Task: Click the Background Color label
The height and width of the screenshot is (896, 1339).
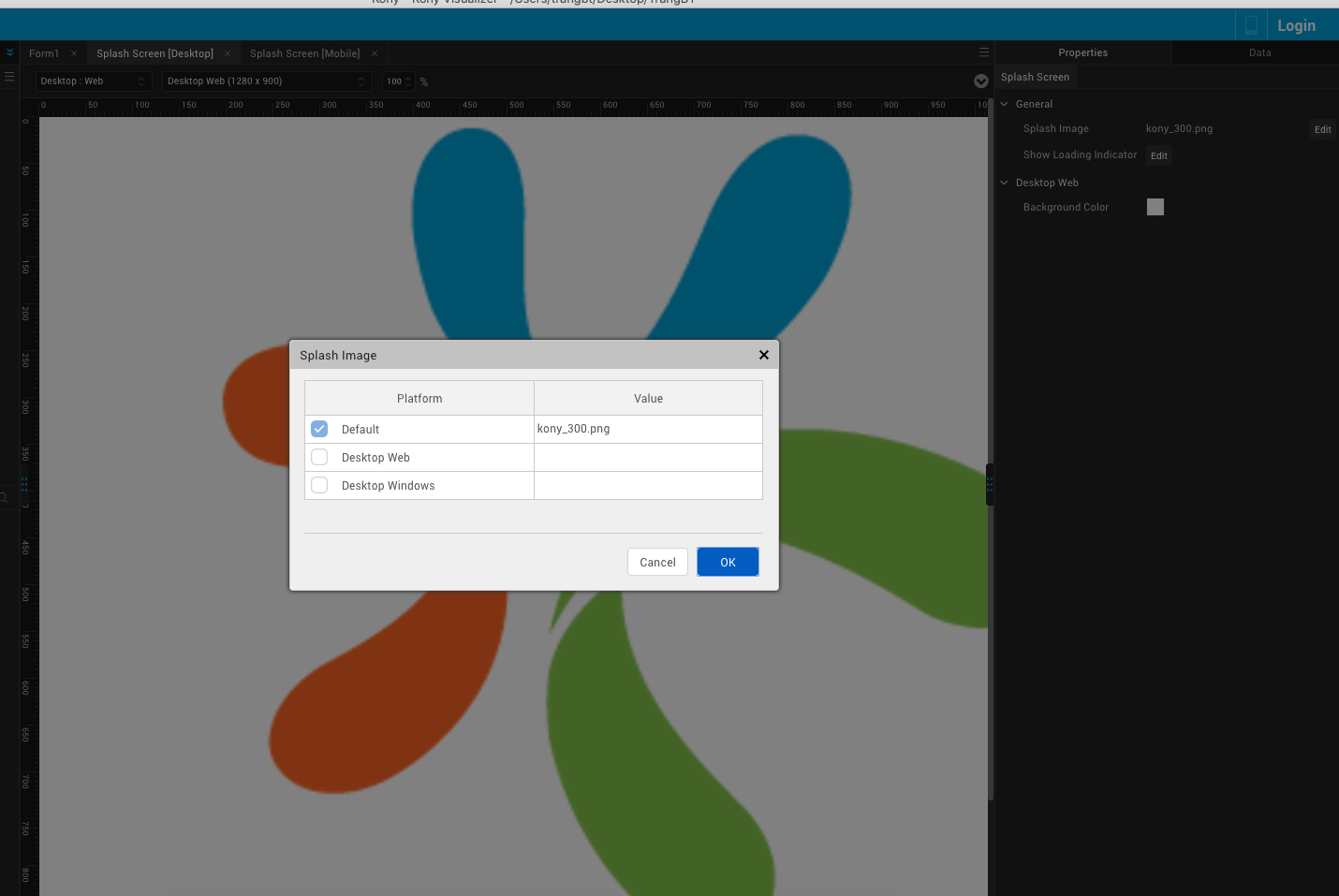Action: pyautogui.click(x=1066, y=207)
